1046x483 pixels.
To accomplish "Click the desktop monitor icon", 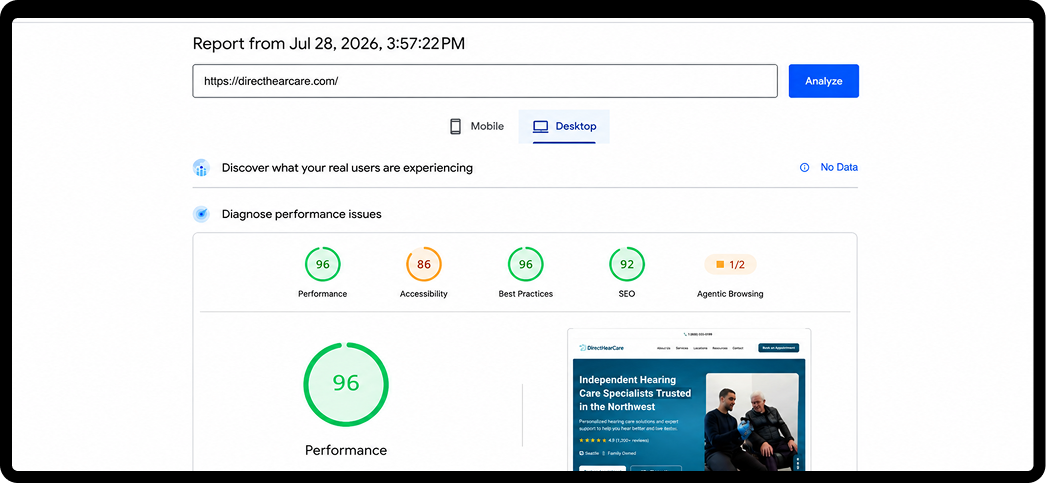I will pyautogui.click(x=540, y=126).
